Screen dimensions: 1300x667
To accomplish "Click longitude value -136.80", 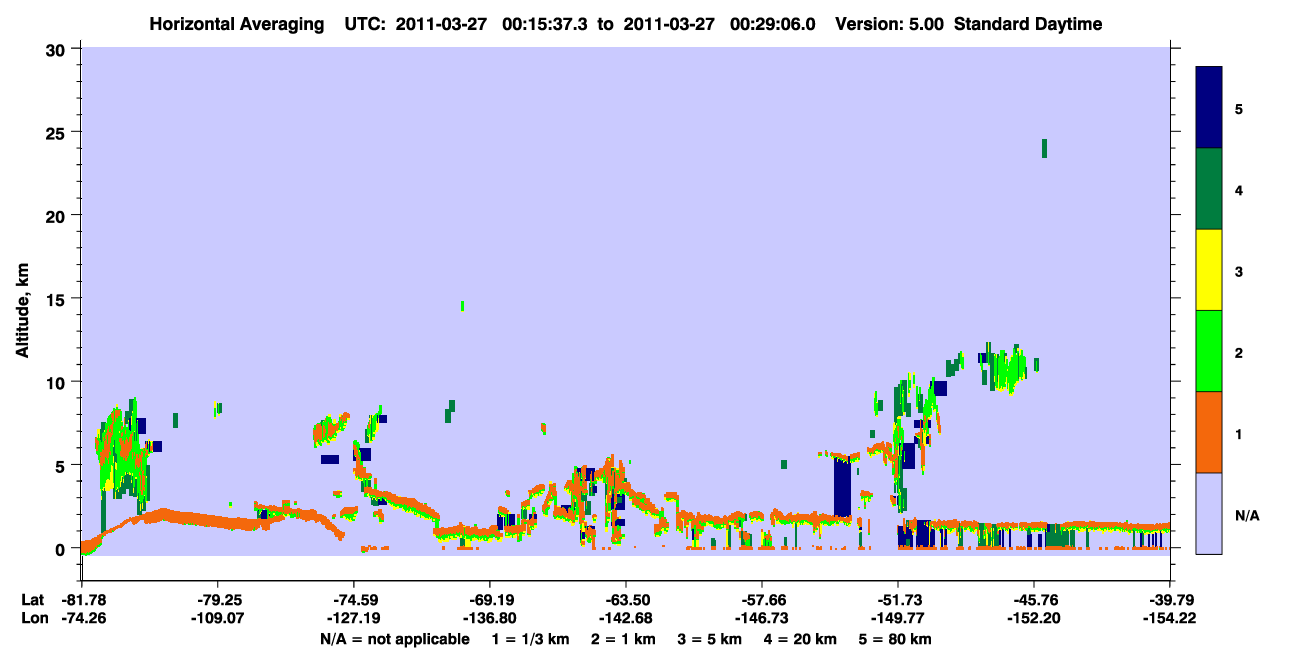I will pos(490,618).
